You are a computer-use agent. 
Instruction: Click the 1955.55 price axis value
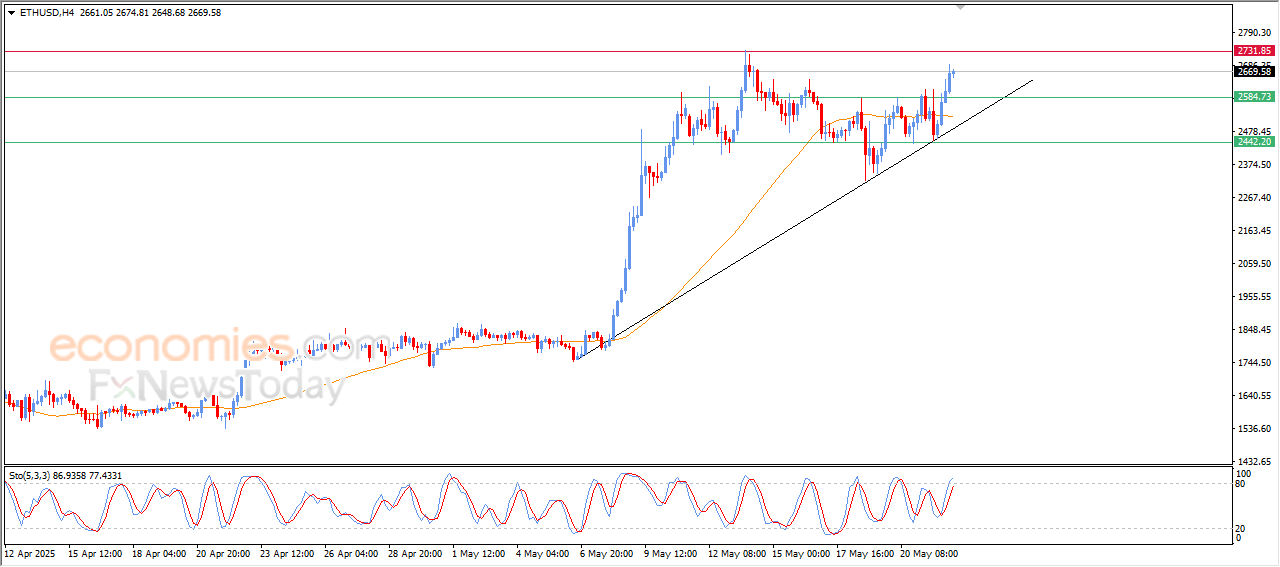click(1253, 297)
